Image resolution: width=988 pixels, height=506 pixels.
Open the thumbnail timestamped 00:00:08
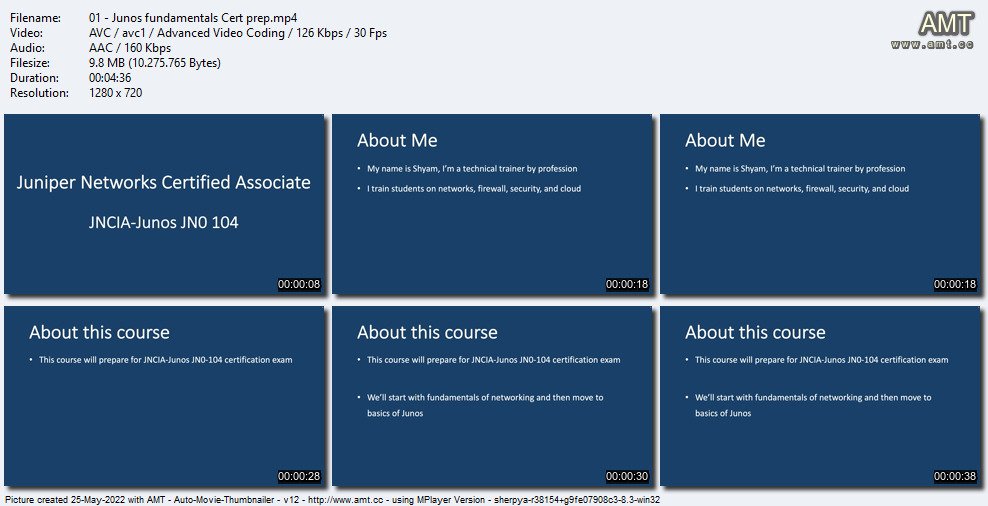click(x=164, y=204)
